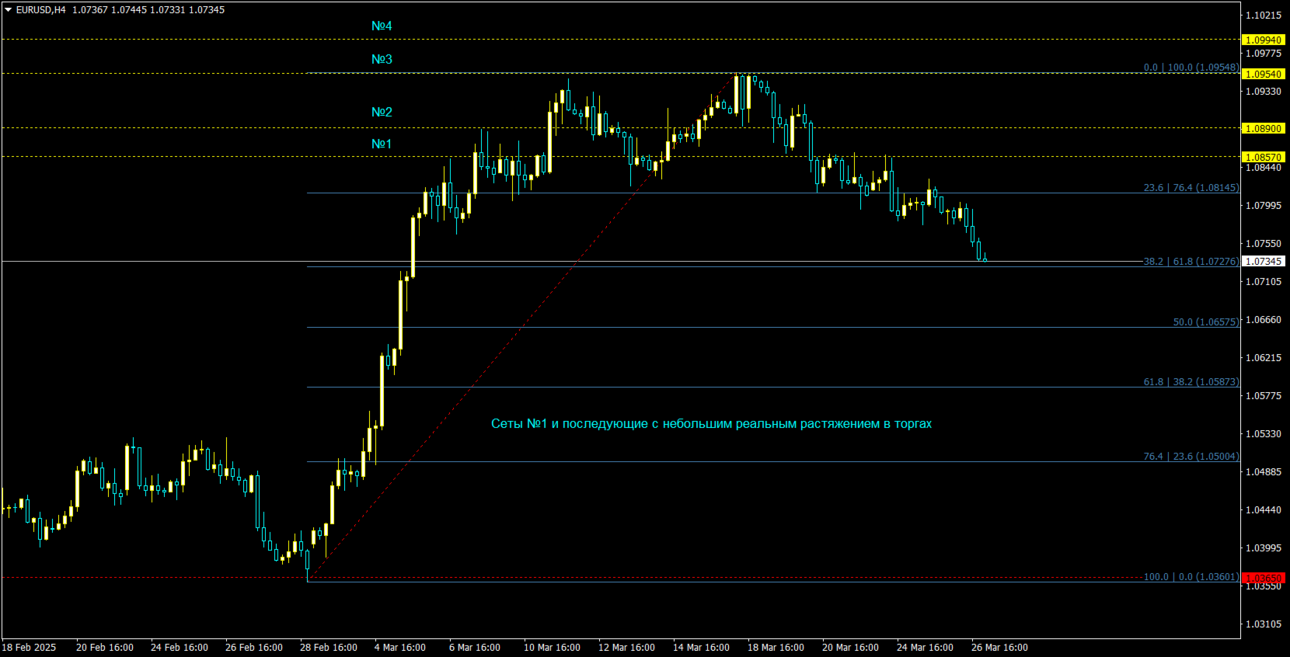
Task: Click the red price tag on the axis
Action: pos(1262,578)
